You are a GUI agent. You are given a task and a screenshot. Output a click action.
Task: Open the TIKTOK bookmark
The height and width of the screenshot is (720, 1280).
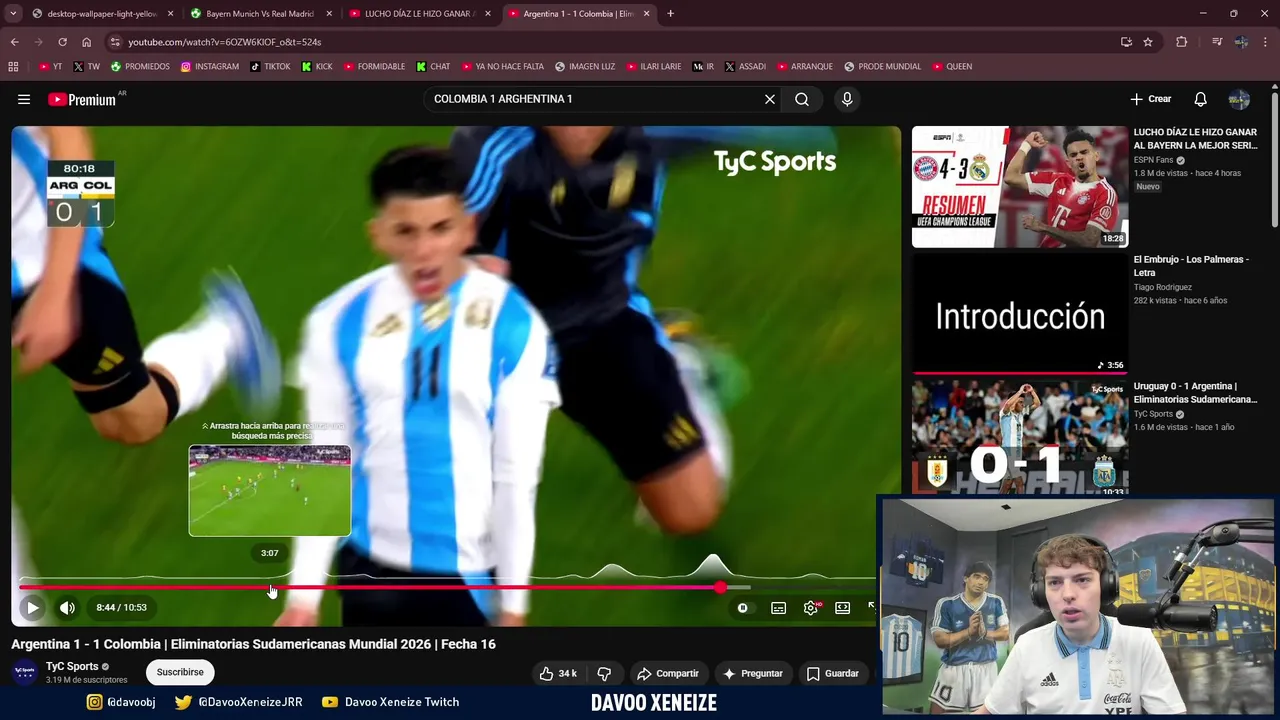(270, 67)
